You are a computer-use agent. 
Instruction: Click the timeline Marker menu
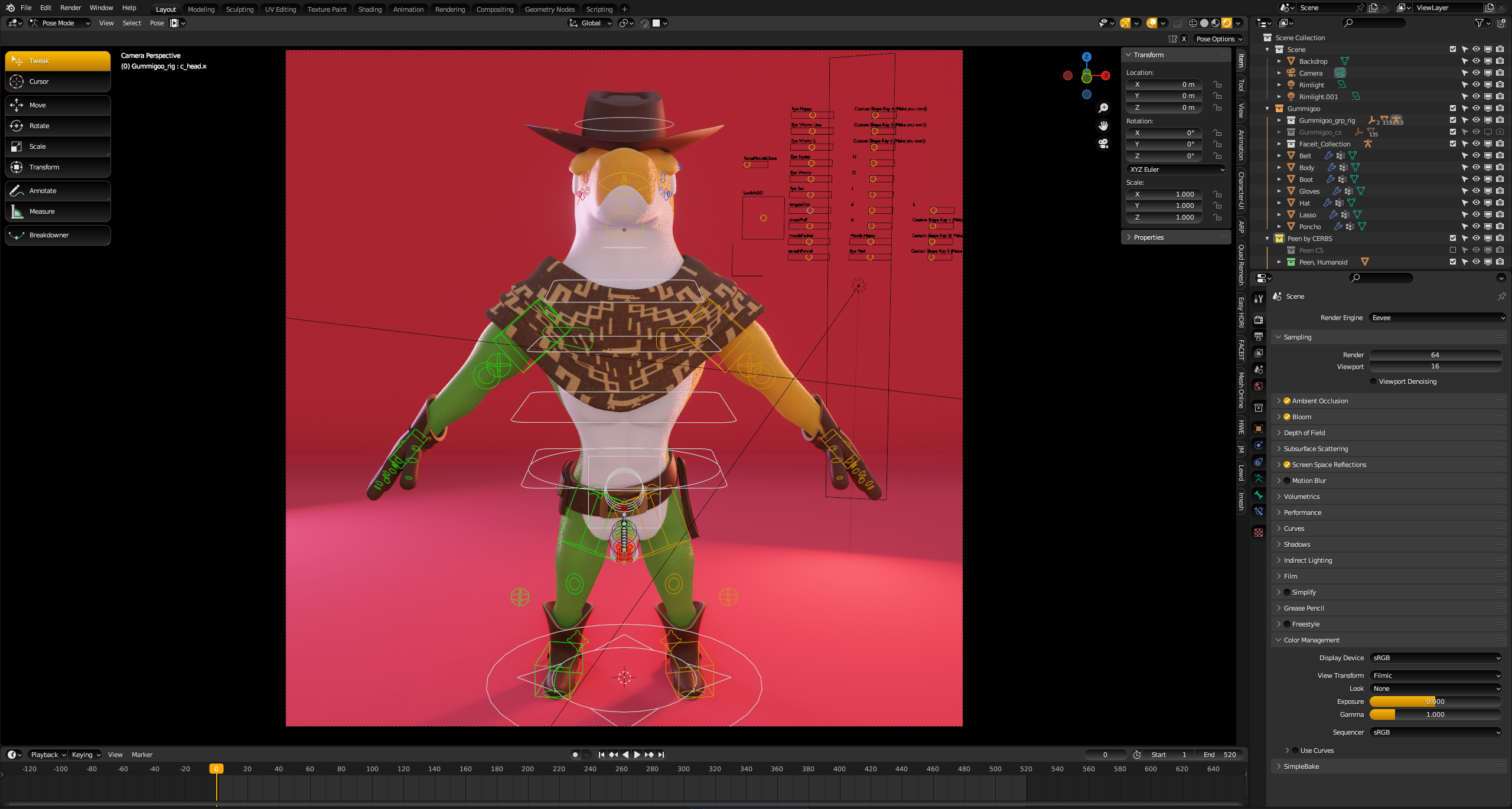tap(142, 755)
